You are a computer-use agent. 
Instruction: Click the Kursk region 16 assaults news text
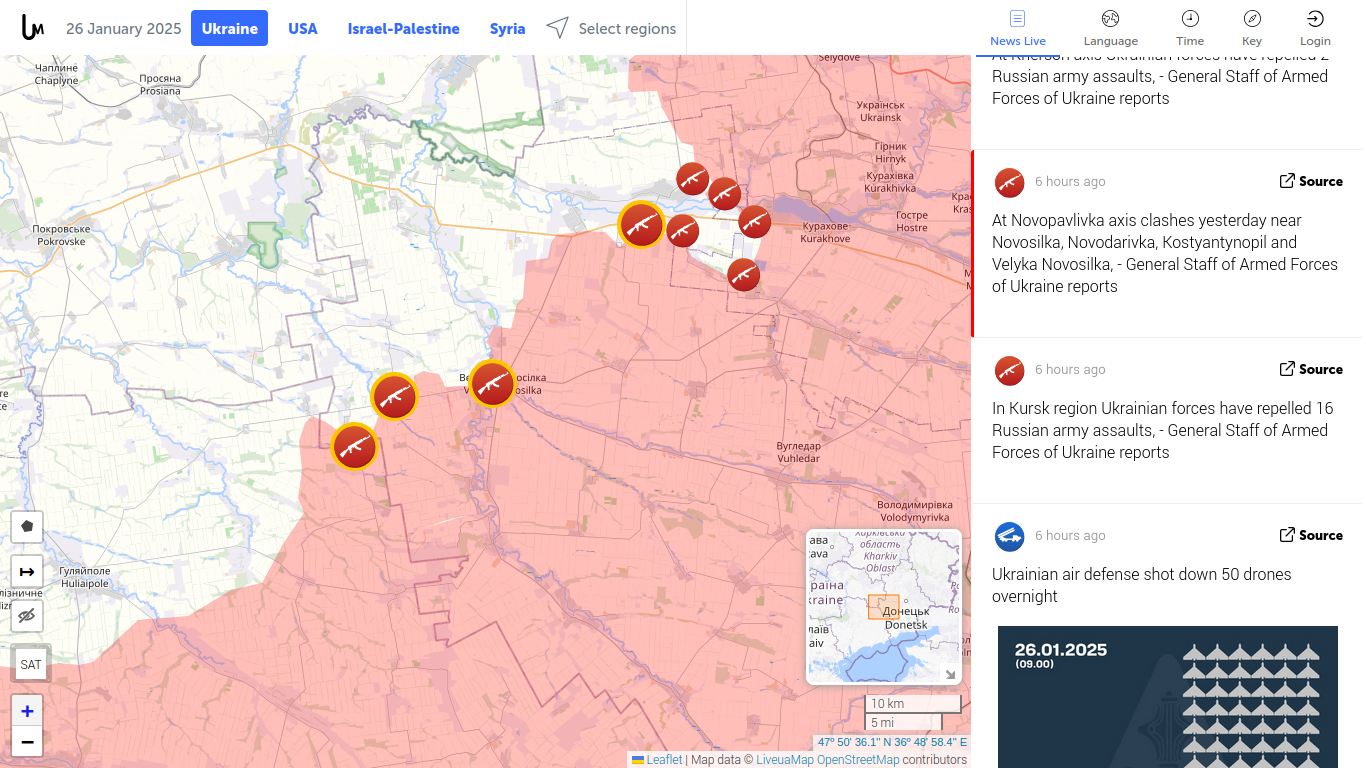[x=1163, y=430]
